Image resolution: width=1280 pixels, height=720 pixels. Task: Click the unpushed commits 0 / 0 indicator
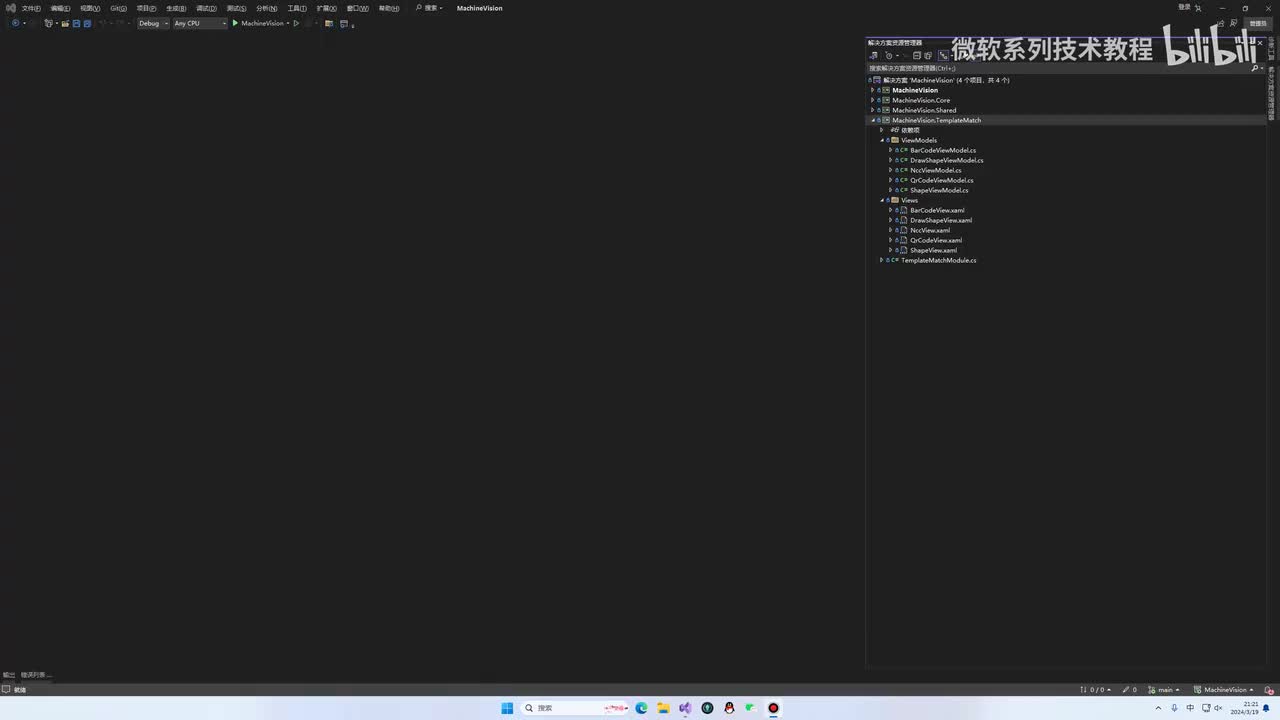1096,690
